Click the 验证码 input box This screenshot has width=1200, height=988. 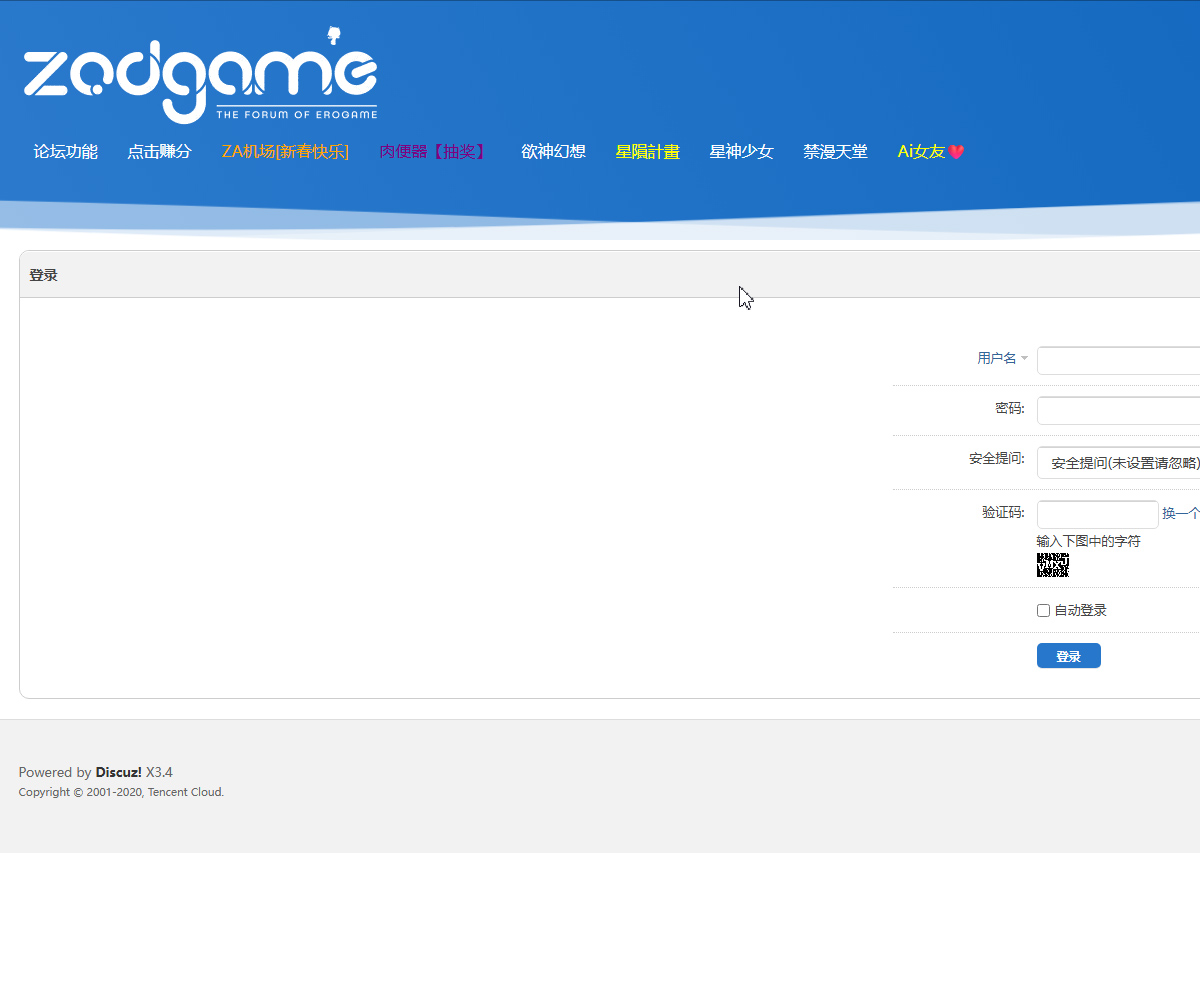(1097, 514)
